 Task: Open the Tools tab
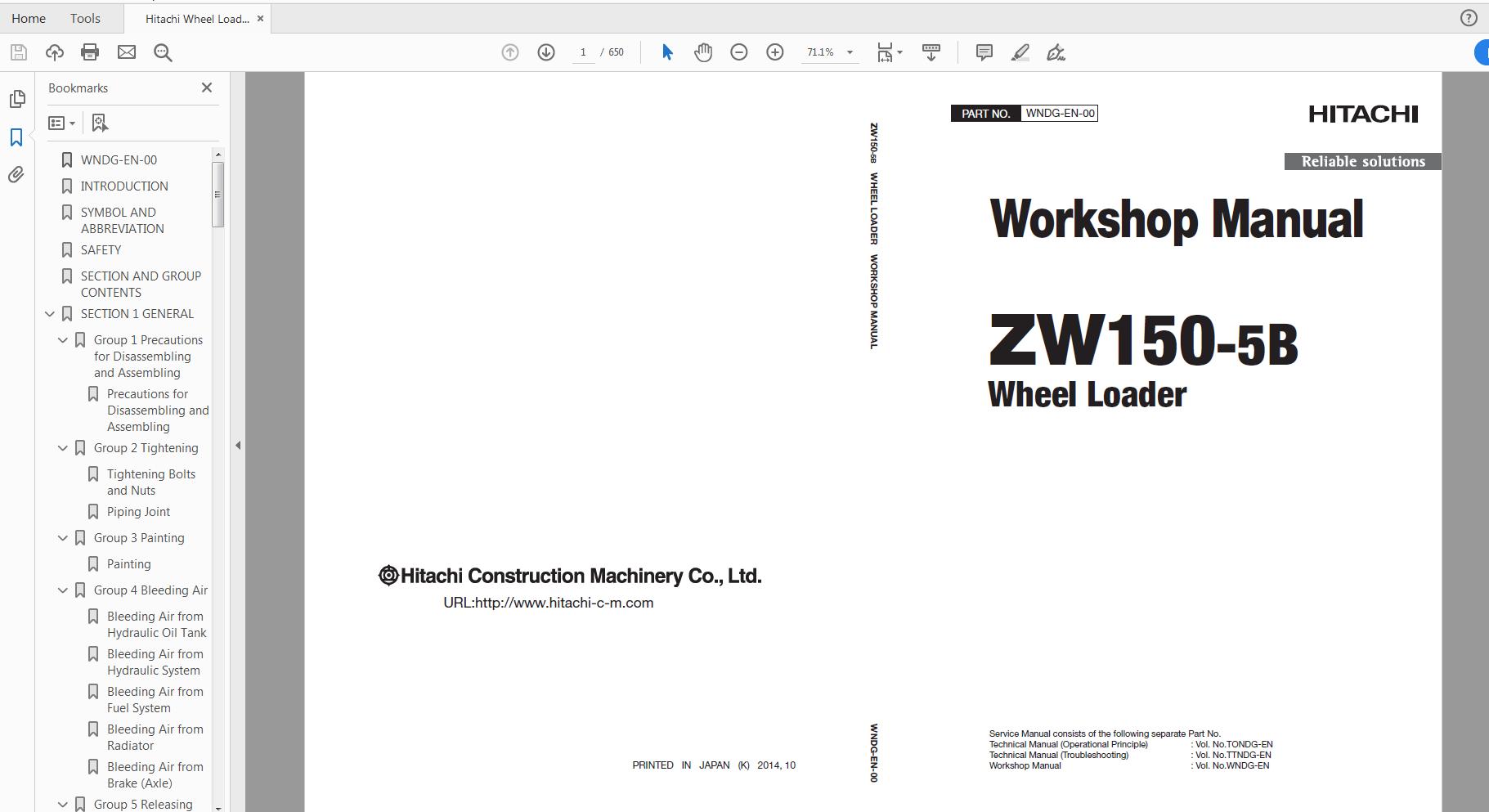tap(85, 18)
